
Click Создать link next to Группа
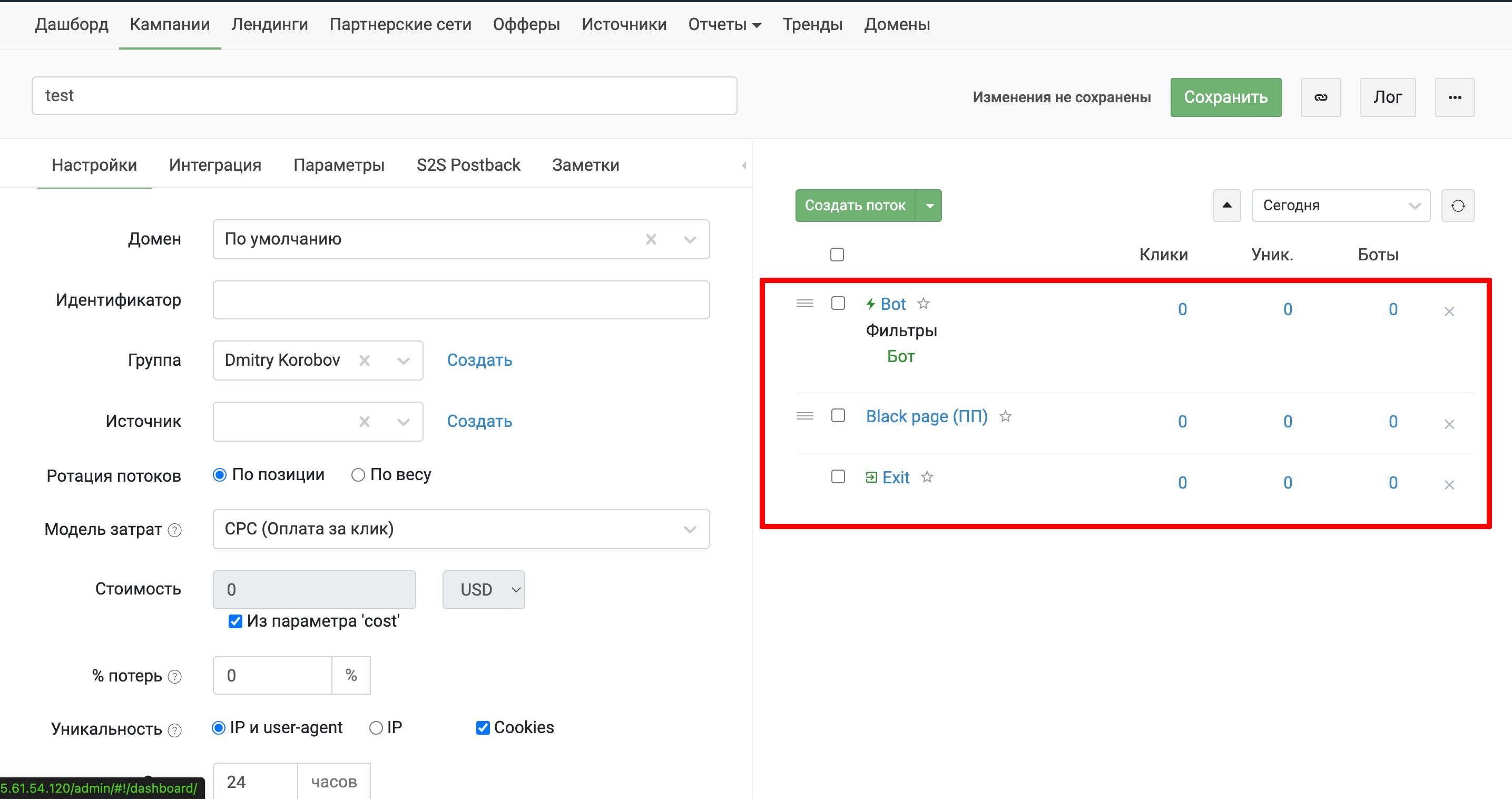[479, 360]
